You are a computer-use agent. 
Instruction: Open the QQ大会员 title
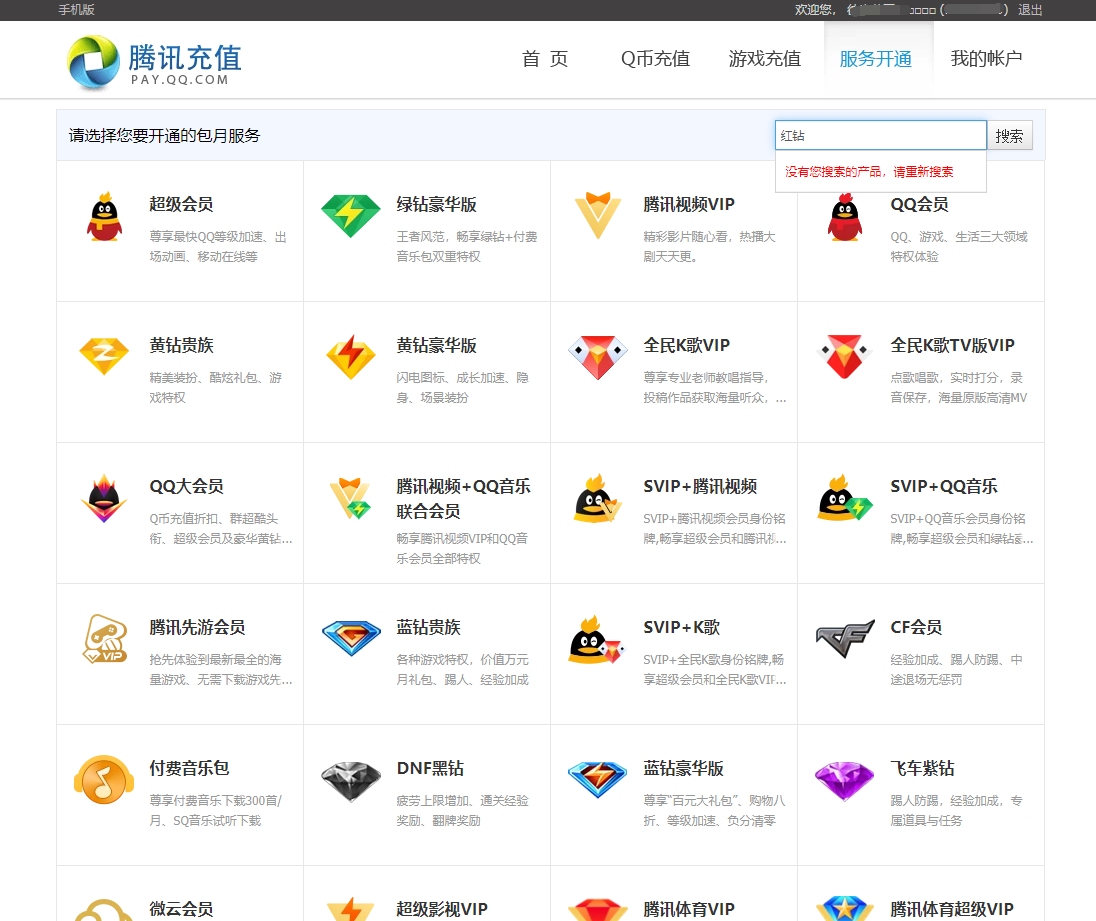186,486
